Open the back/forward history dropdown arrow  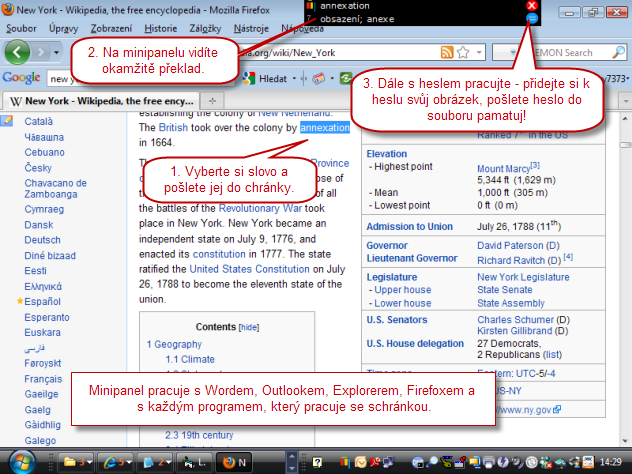56,52
